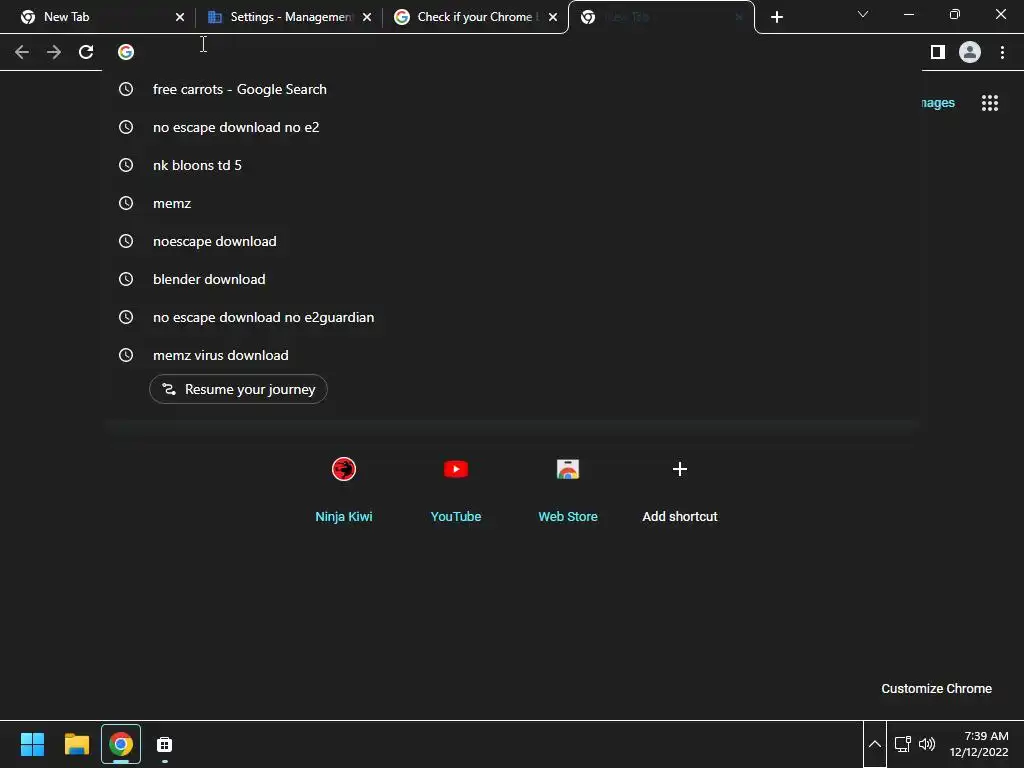The image size is (1024, 768).
Task: Open the Web Store shortcut
Action: pyautogui.click(x=568, y=490)
